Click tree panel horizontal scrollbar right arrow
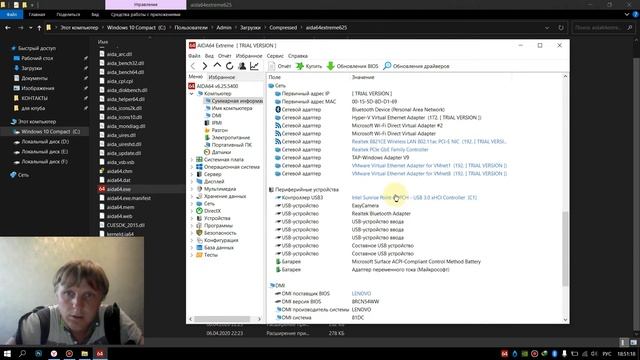Image resolution: width=640 pixels, height=360 pixels. pos(259,319)
